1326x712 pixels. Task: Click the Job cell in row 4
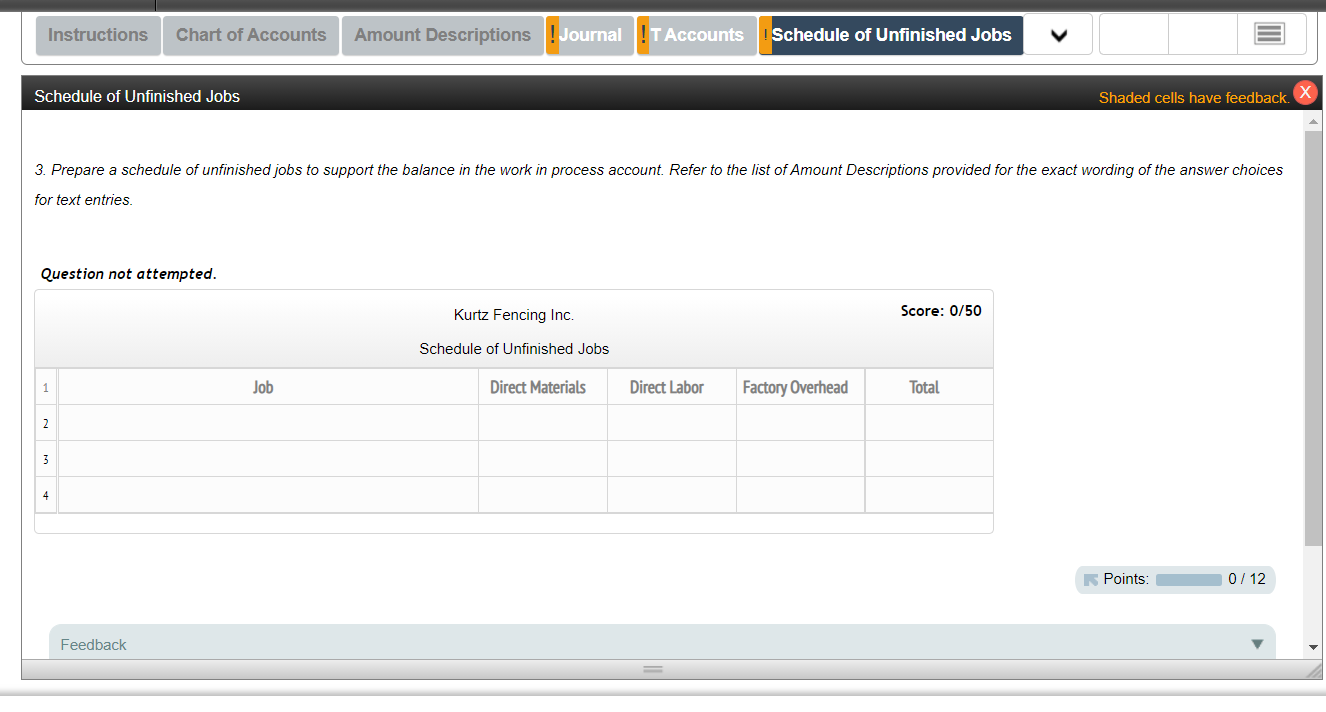(268, 495)
